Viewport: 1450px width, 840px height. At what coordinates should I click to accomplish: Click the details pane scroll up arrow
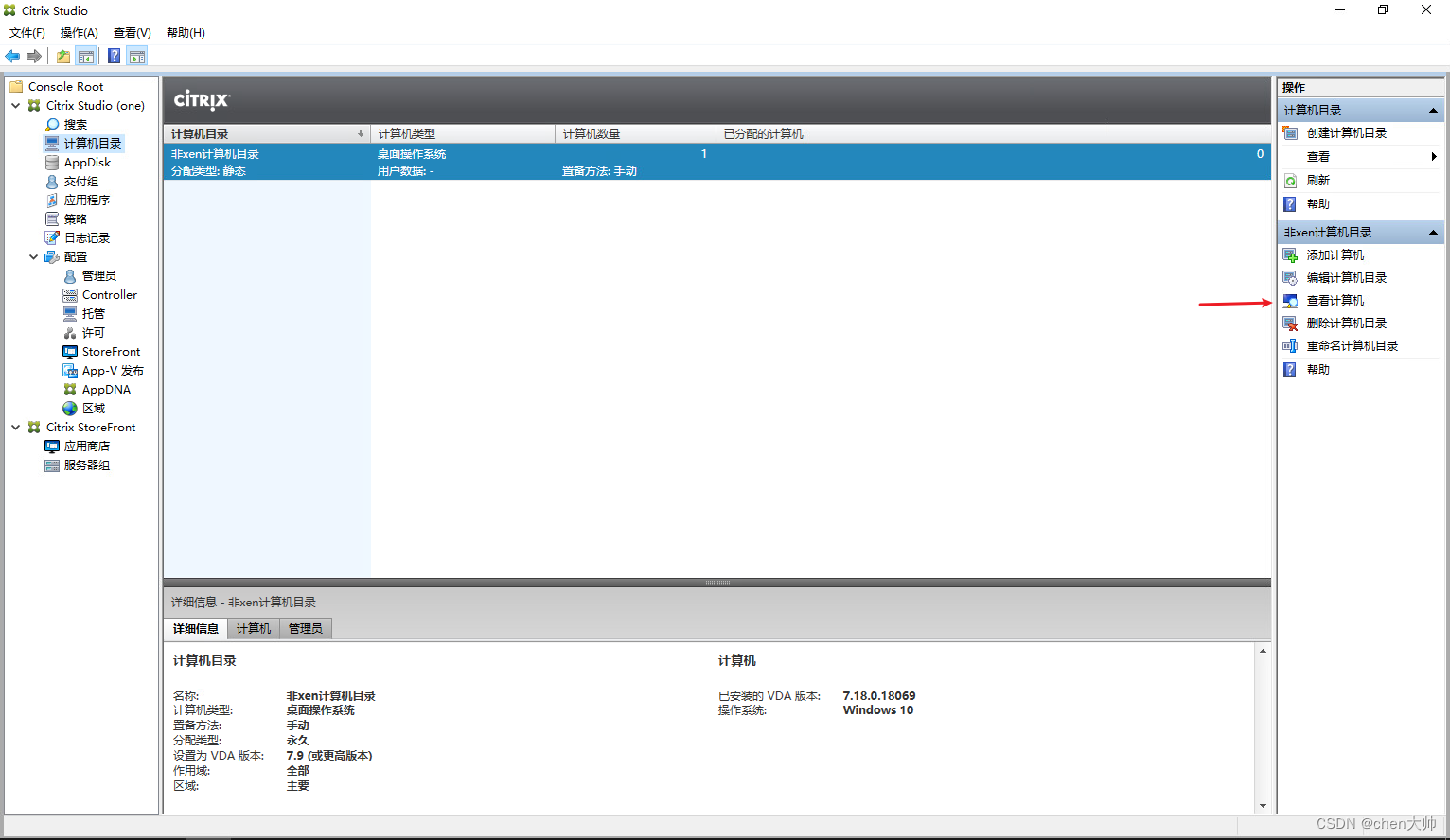[x=1263, y=652]
